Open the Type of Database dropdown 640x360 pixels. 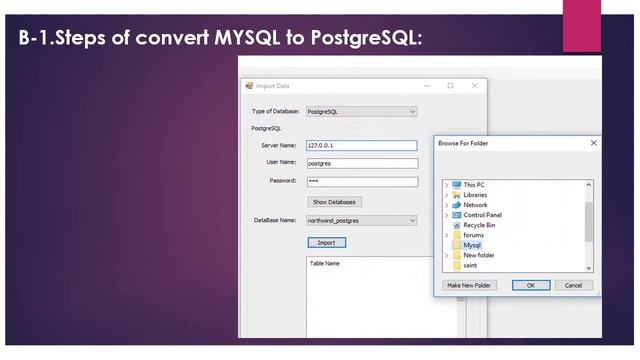pos(362,111)
